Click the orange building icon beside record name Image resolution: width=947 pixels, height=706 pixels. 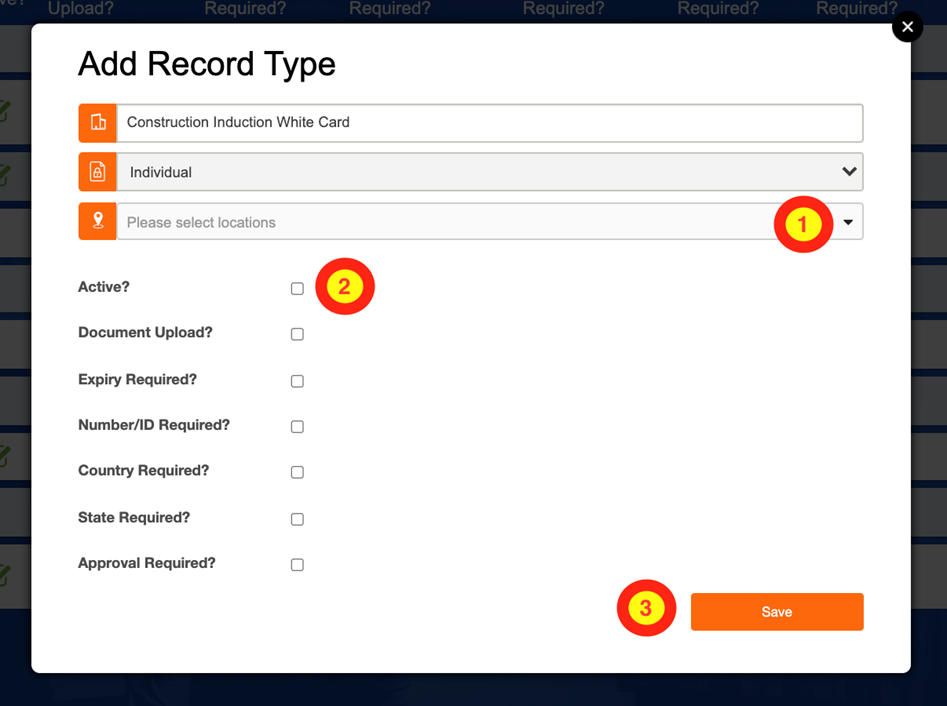pos(97,123)
